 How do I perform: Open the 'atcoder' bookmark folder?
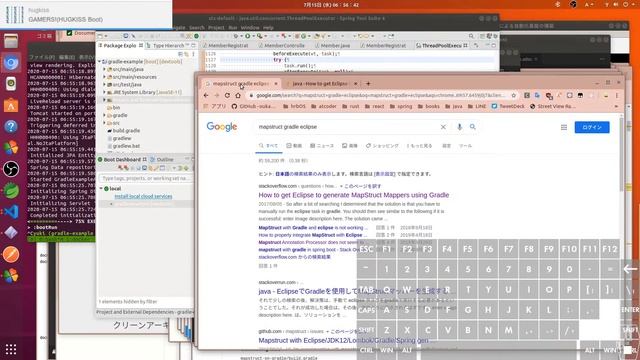(x=324, y=106)
